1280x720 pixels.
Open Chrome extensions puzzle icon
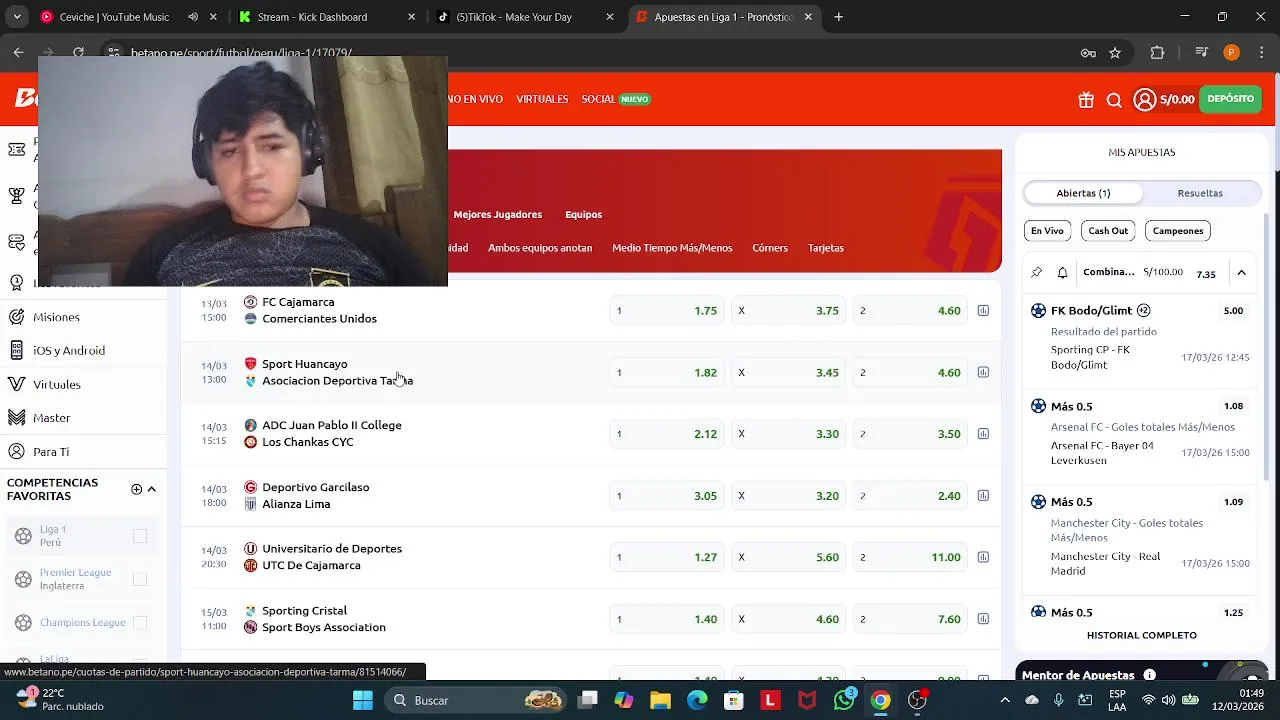(x=1158, y=53)
